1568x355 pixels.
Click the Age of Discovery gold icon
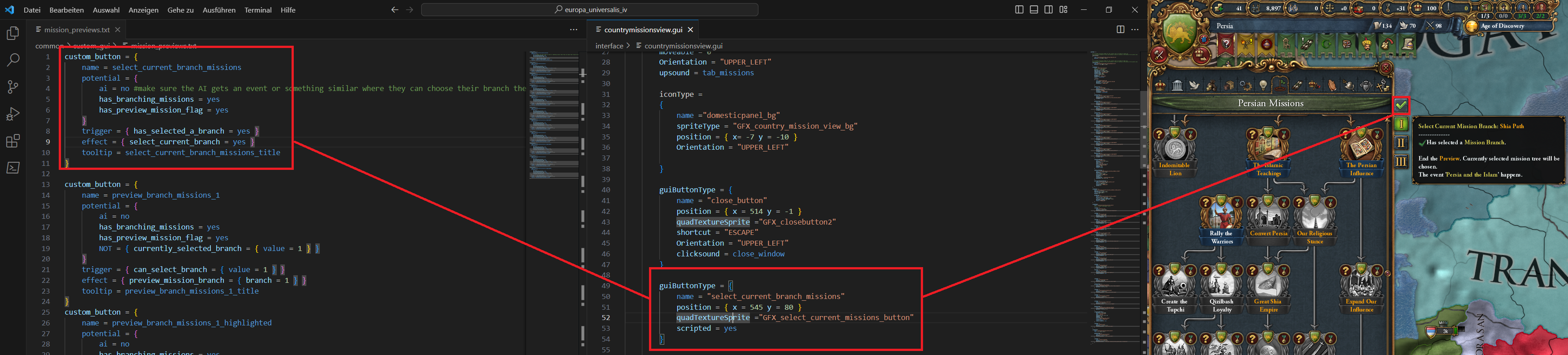tap(1471, 26)
